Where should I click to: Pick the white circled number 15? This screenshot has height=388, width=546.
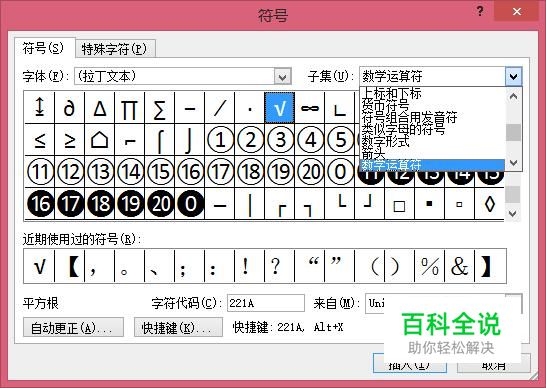tap(159, 172)
